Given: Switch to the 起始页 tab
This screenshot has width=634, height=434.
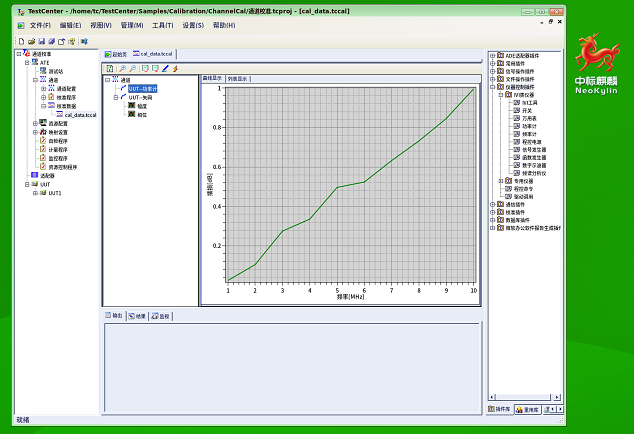Looking at the screenshot, I should click(115, 53).
